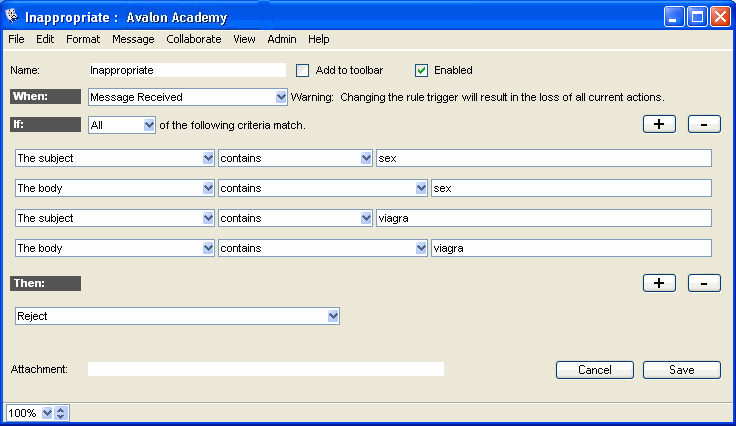Click the Save button
736x426 pixels.
click(x=681, y=370)
